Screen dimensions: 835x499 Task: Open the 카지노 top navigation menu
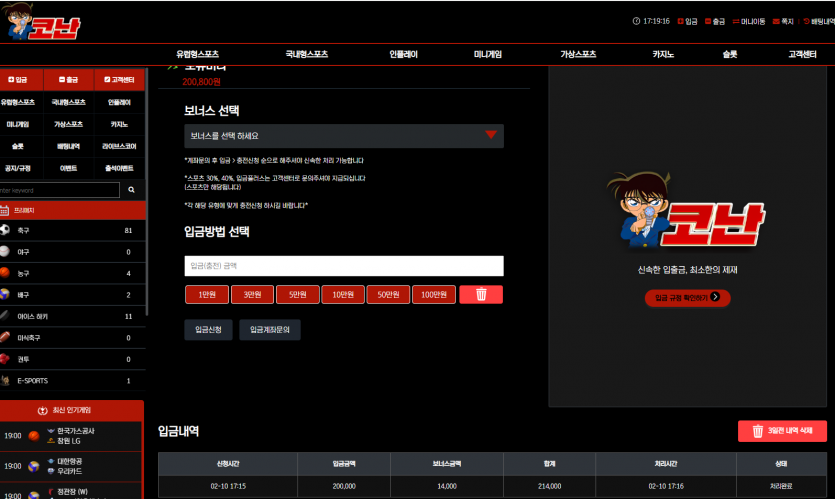click(x=663, y=54)
